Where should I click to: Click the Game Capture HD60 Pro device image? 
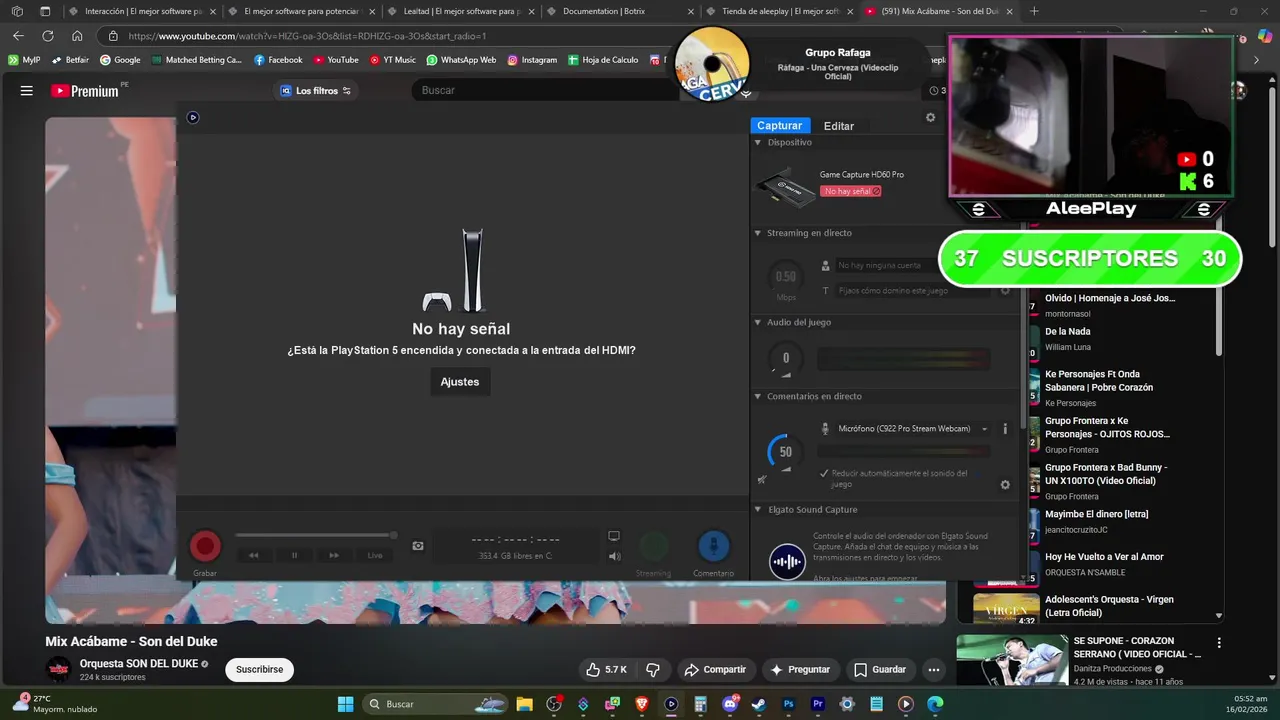785,188
